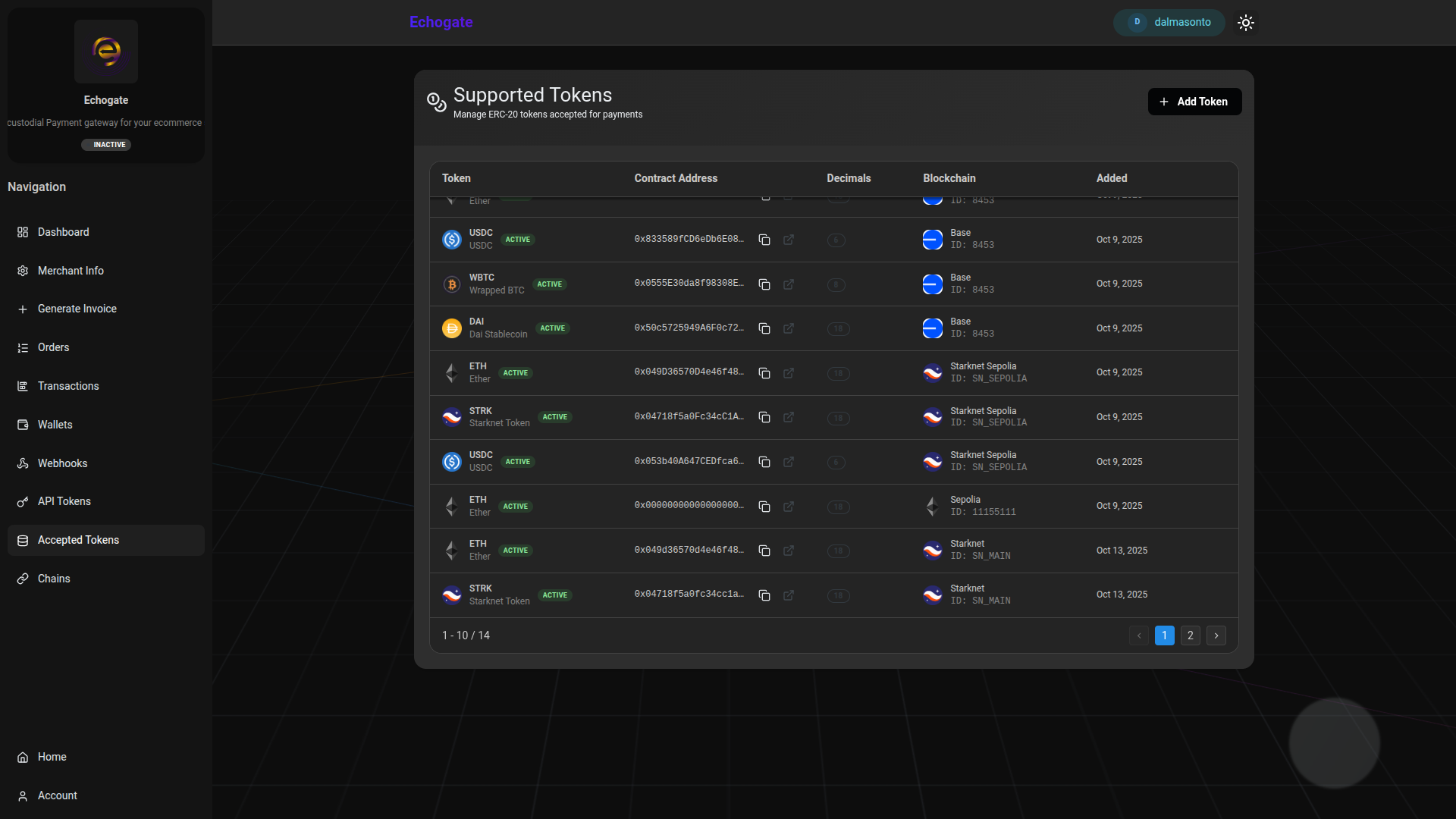Viewport: 1456px width, 819px height.
Task: Toggle light/dark theme sun icon
Action: 1246,23
